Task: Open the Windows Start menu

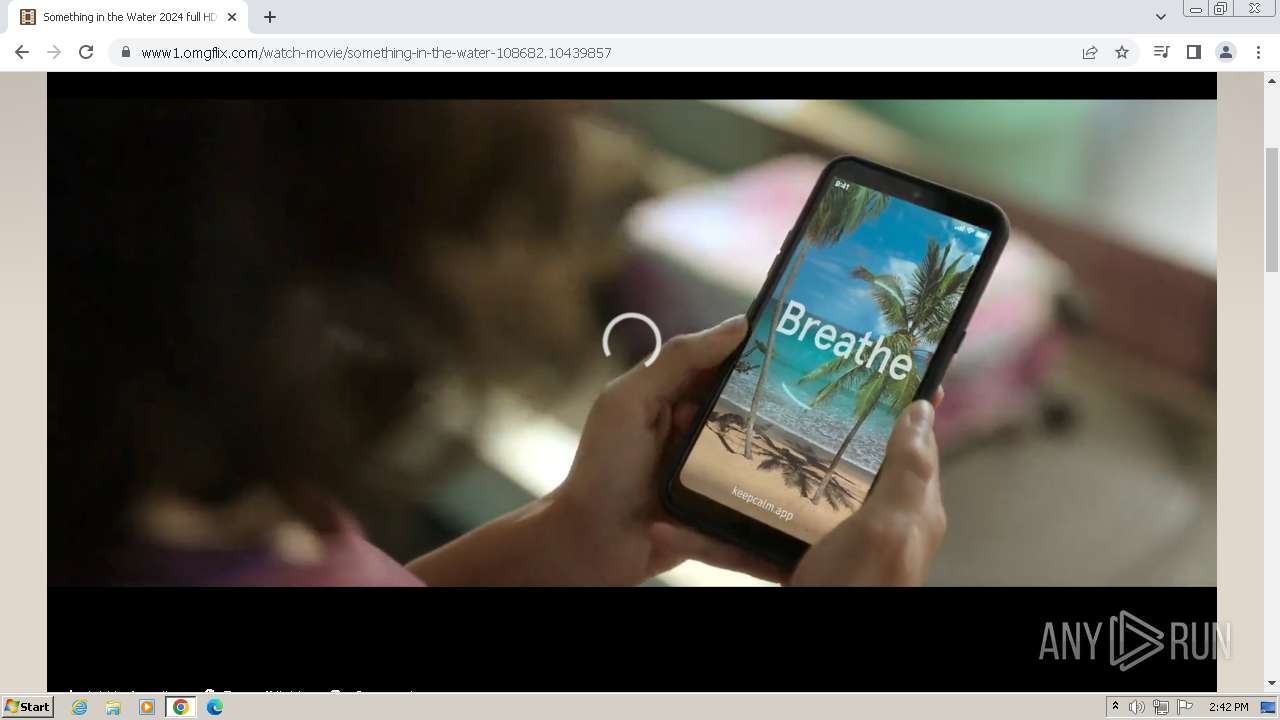Action: tap(27, 706)
